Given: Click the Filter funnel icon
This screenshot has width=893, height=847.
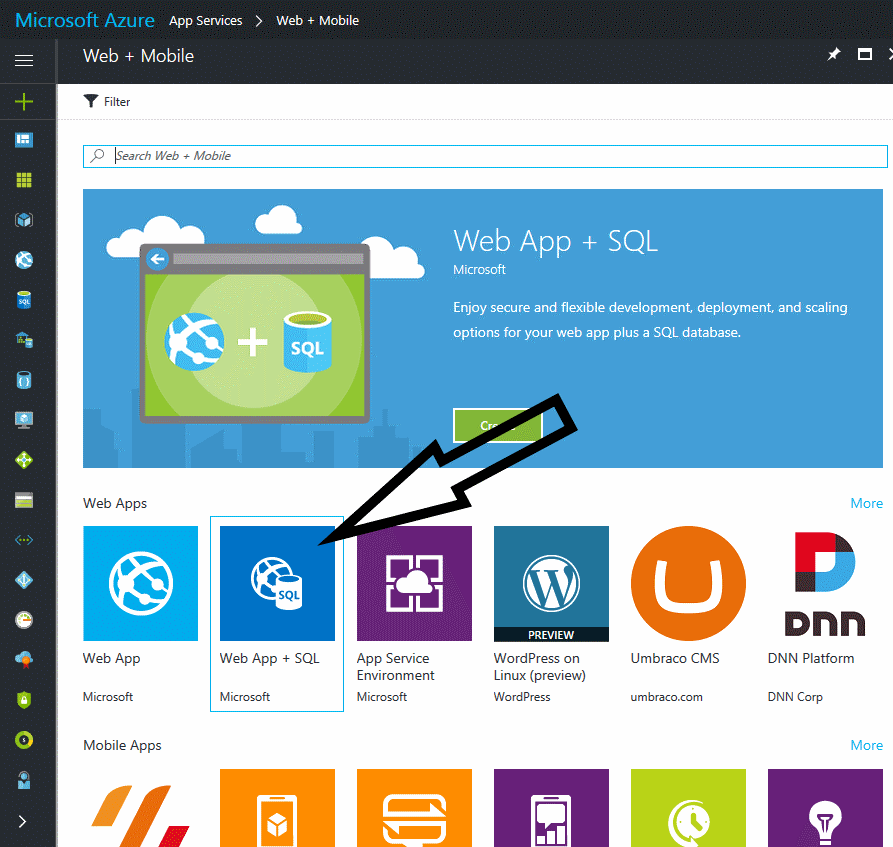Looking at the screenshot, I should [91, 101].
